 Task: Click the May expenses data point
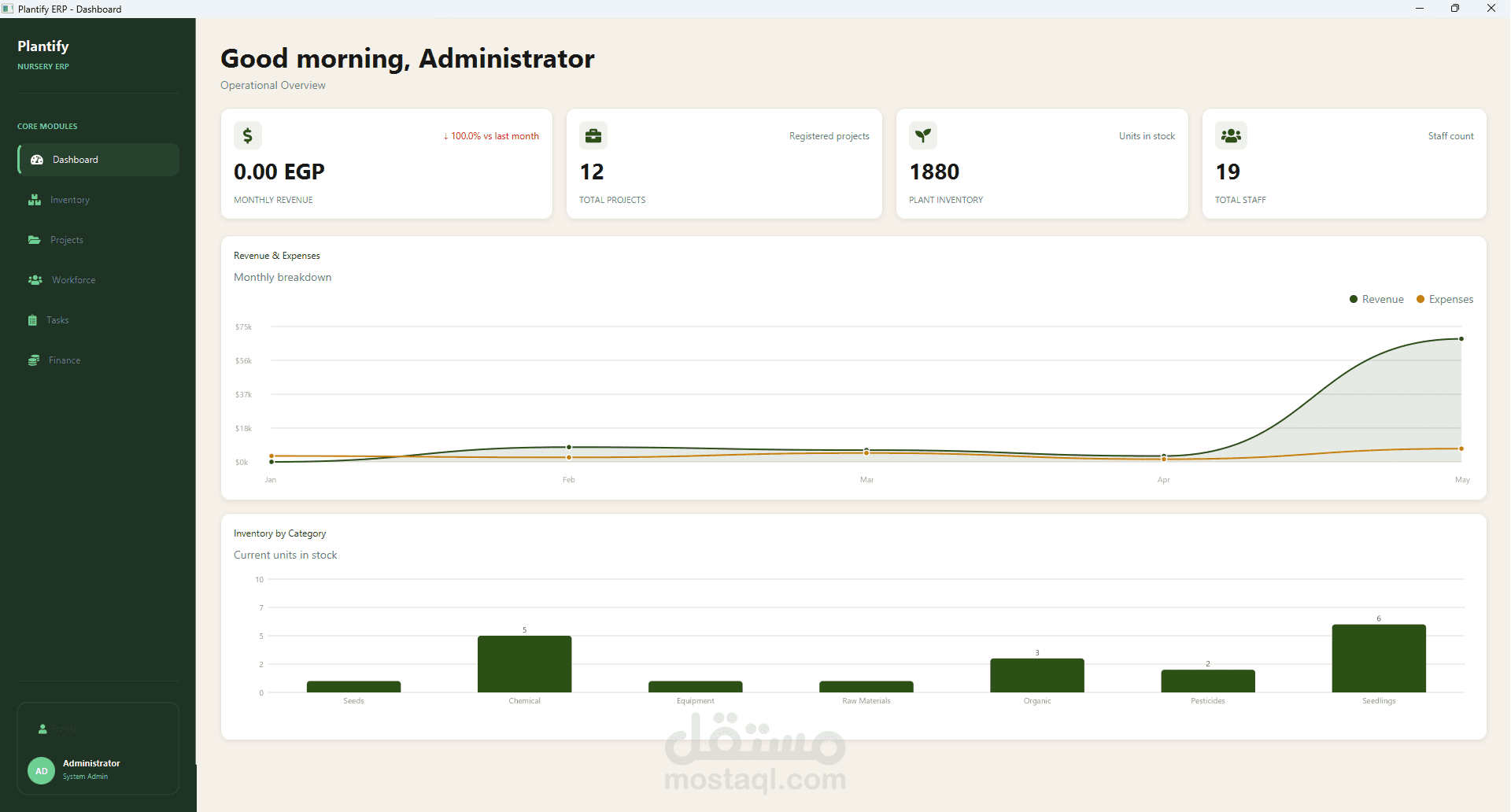coord(1461,448)
